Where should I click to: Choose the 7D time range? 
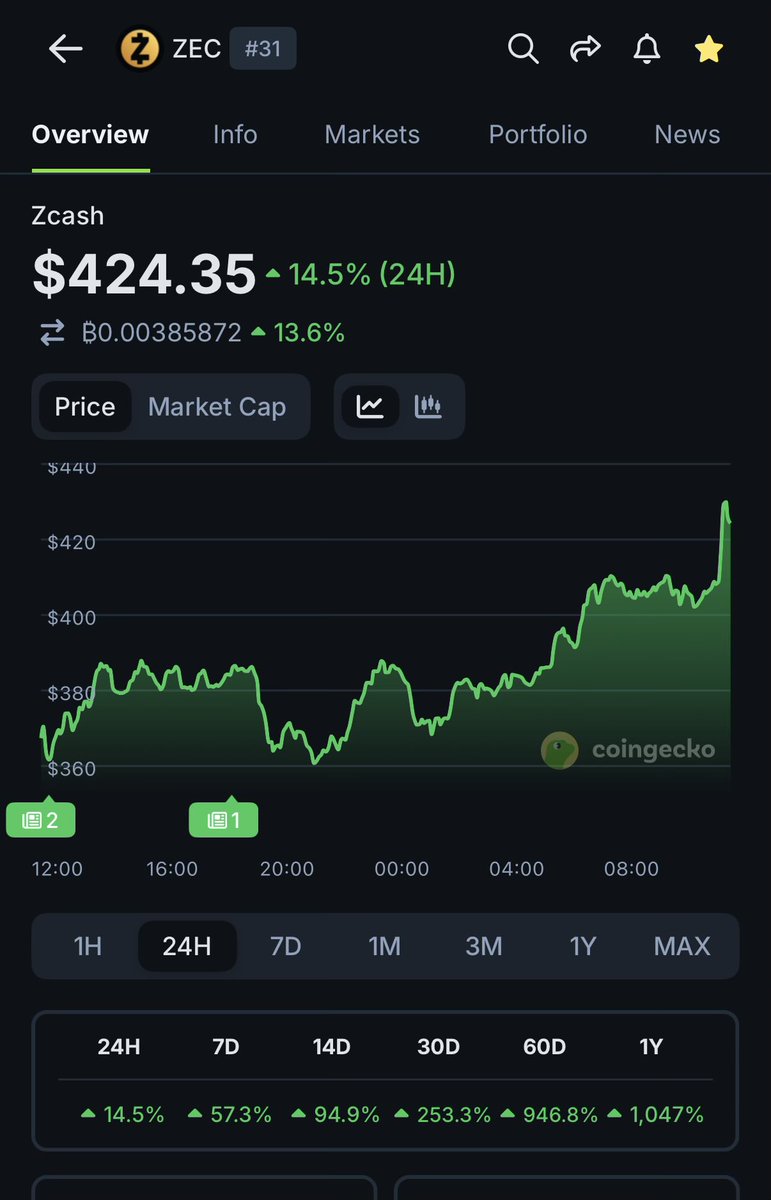click(x=286, y=946)
